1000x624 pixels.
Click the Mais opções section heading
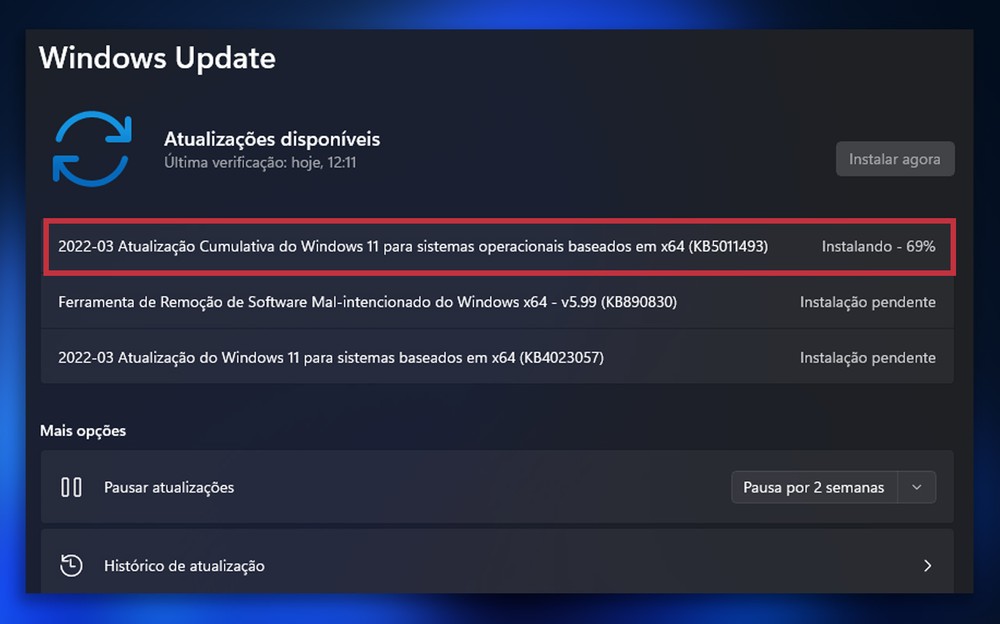pyautogui.click(x=83, y=431)
